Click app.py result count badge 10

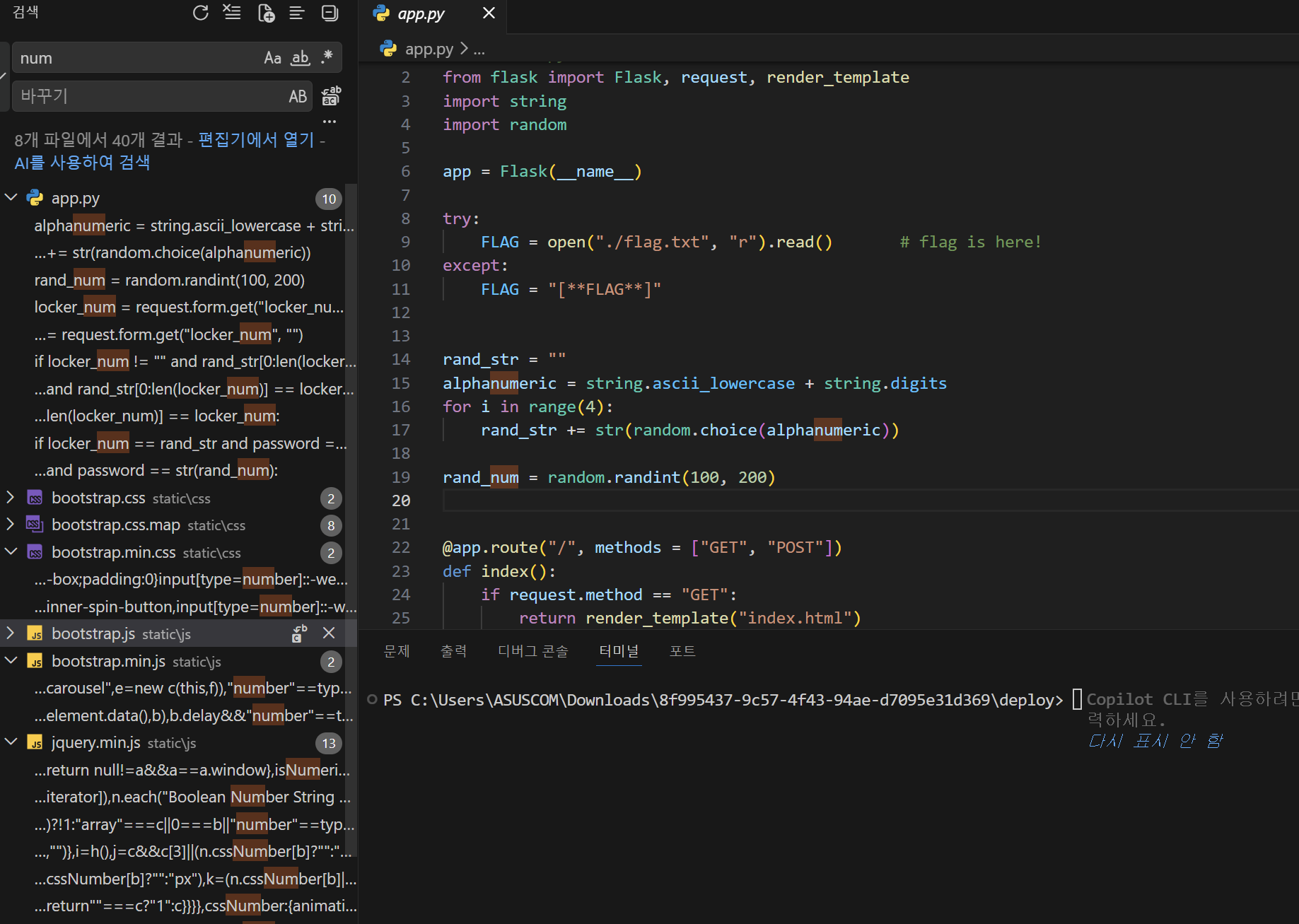pyautogui.click(x=329, y=199)
